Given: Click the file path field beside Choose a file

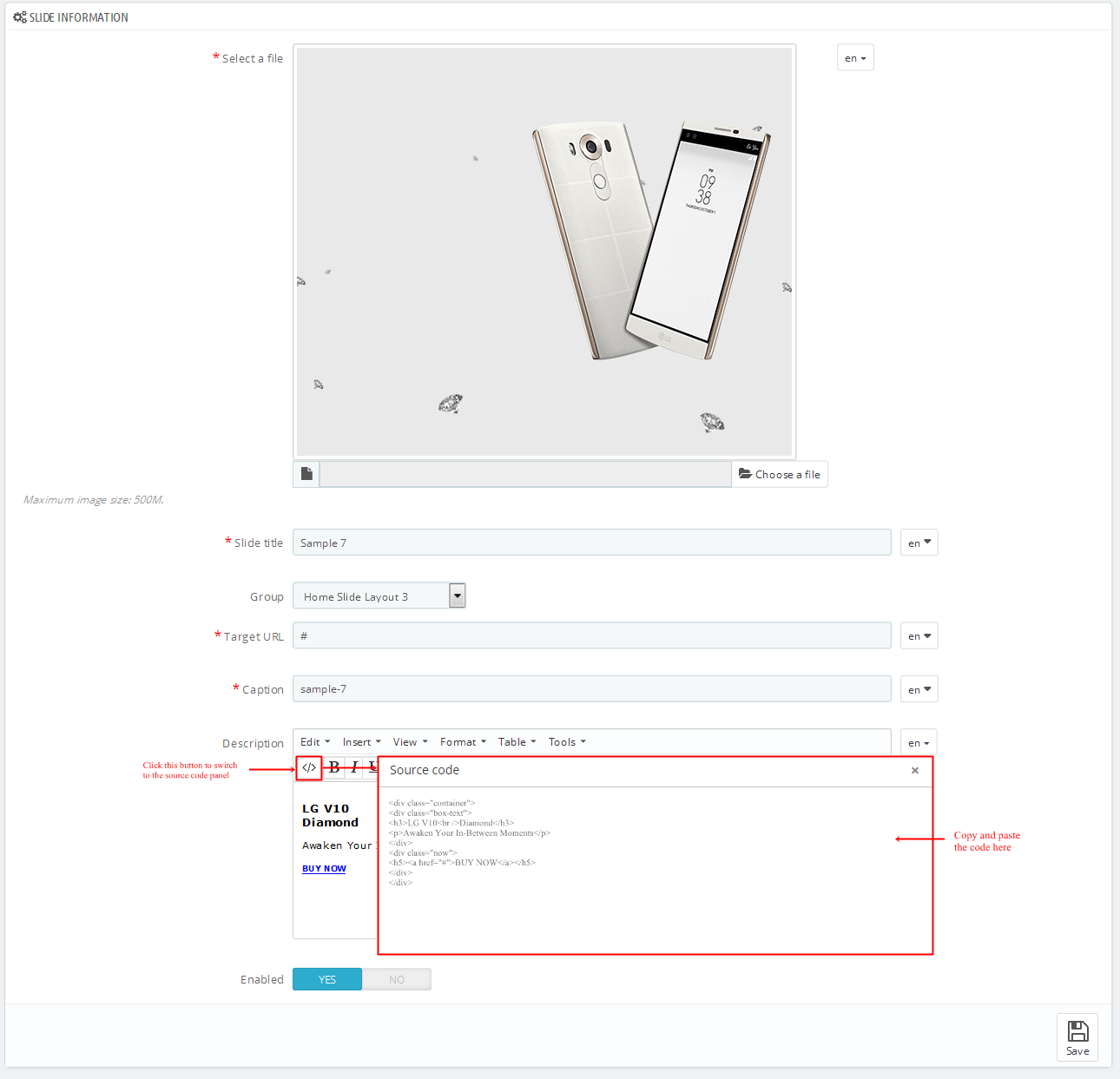Looking at the screenshot, I should click(x=525, y=474).
